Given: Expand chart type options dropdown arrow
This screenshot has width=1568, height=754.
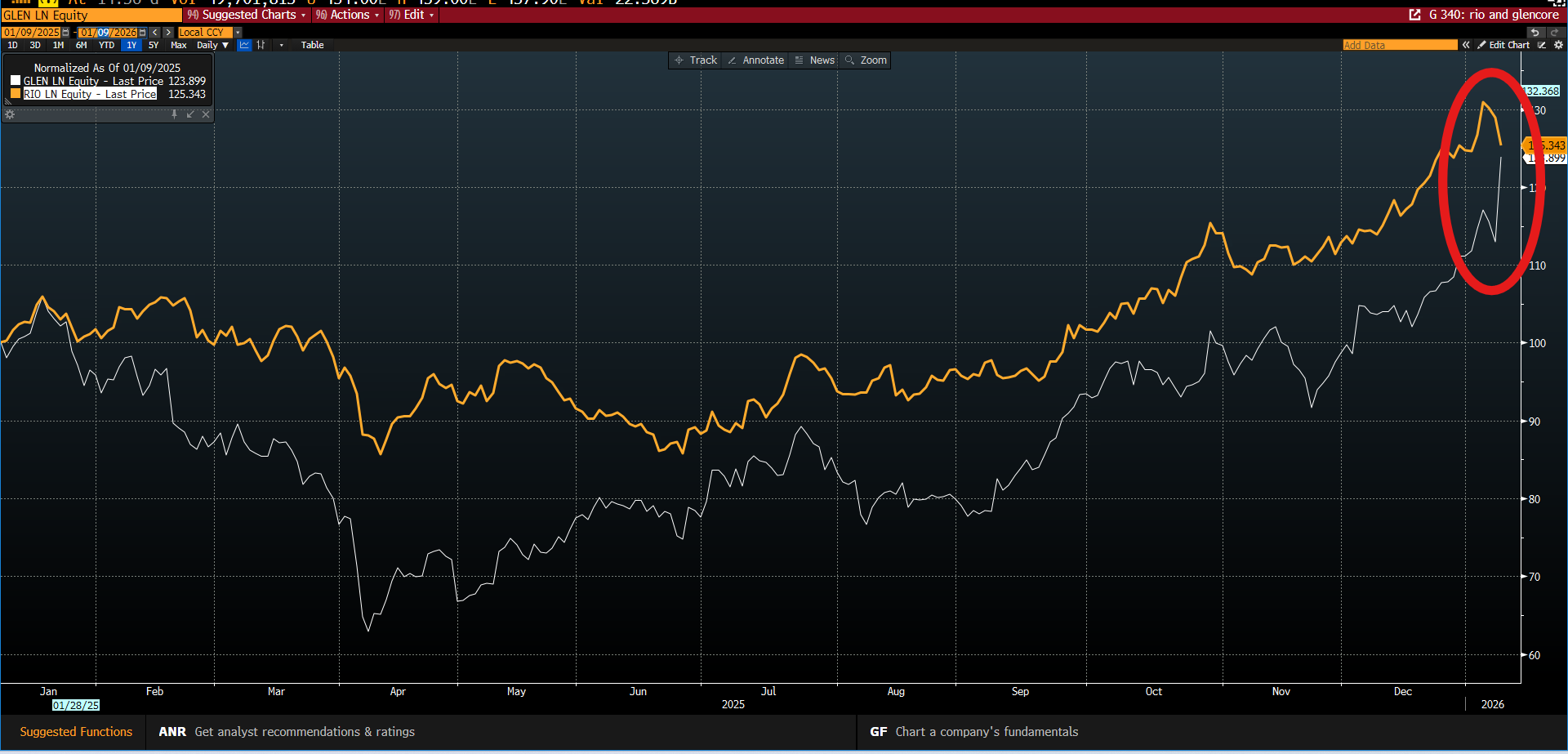Looking at the screenshot, I should pyautogui.click(x=282, y=45).
